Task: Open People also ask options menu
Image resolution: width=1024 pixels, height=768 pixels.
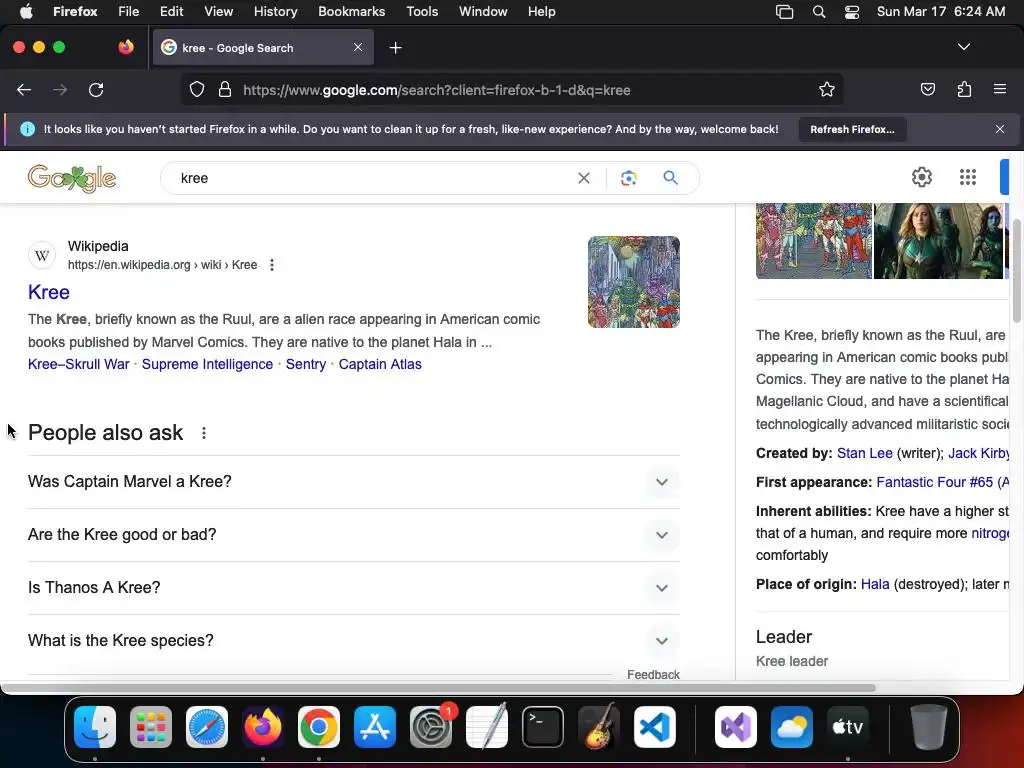Action: point(204,433)
